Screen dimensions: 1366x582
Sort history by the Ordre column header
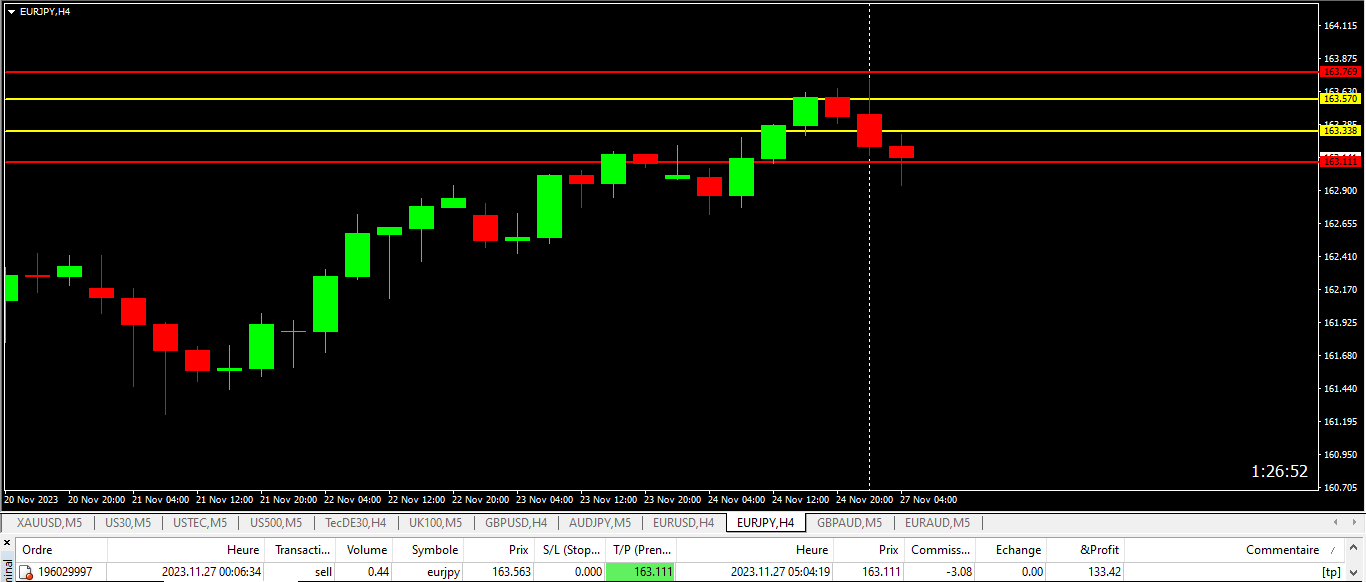point(38,549)
